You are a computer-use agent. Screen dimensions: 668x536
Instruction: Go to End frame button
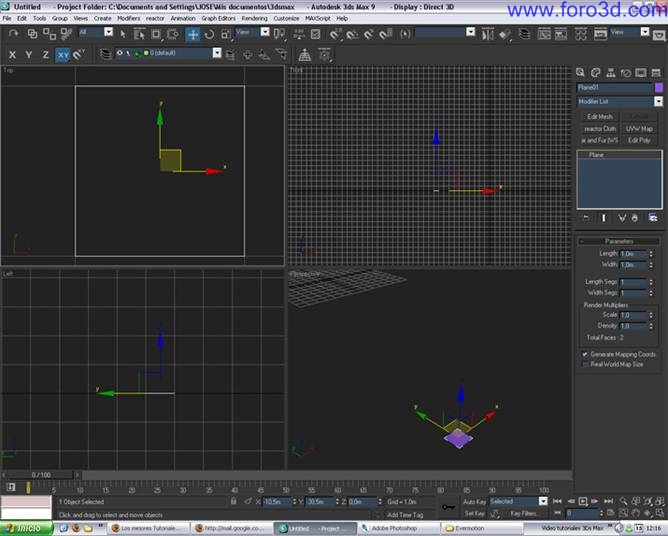pyautogui.click(x=608, y=501)
